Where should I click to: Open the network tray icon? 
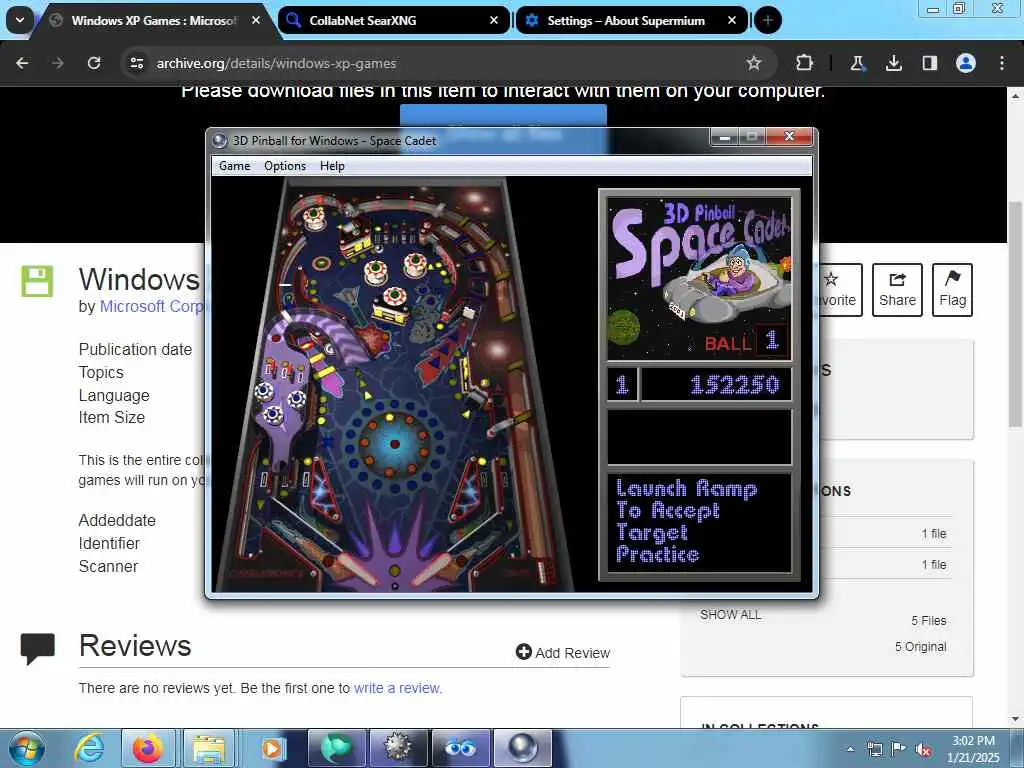[x=874, y=749]
